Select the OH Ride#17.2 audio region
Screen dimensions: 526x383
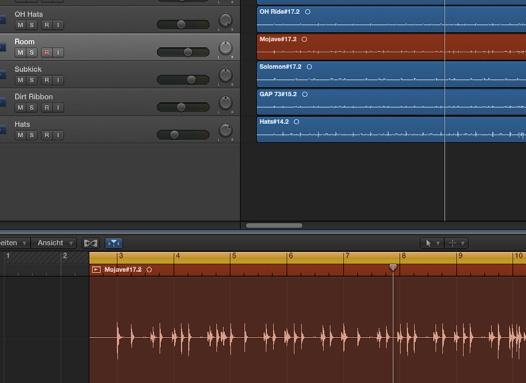point(391,19)
